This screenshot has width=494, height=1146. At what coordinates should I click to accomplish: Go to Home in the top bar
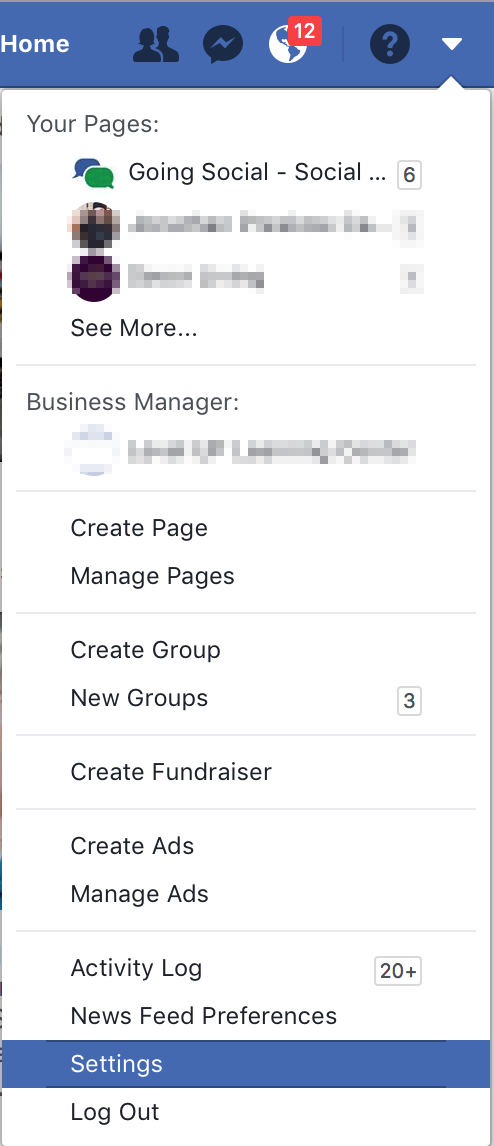[35, 44]
